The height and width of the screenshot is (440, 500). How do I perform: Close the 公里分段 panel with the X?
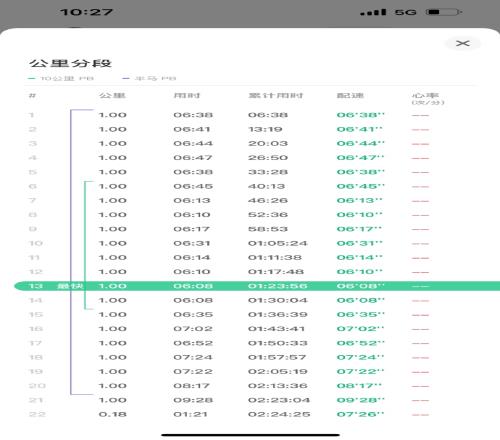coord(463,43)
